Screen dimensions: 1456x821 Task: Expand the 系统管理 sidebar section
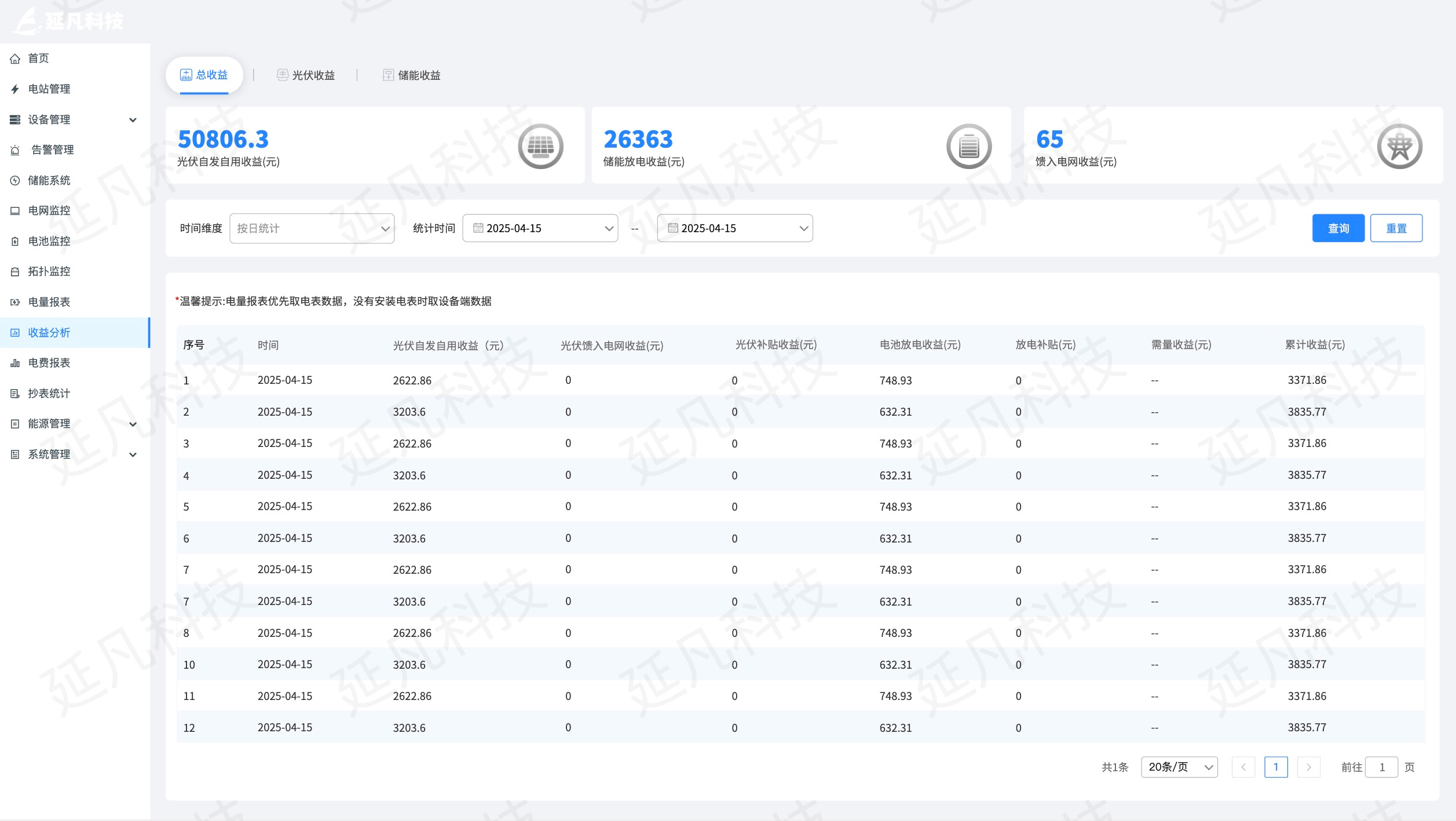click(x=133, y=455)
